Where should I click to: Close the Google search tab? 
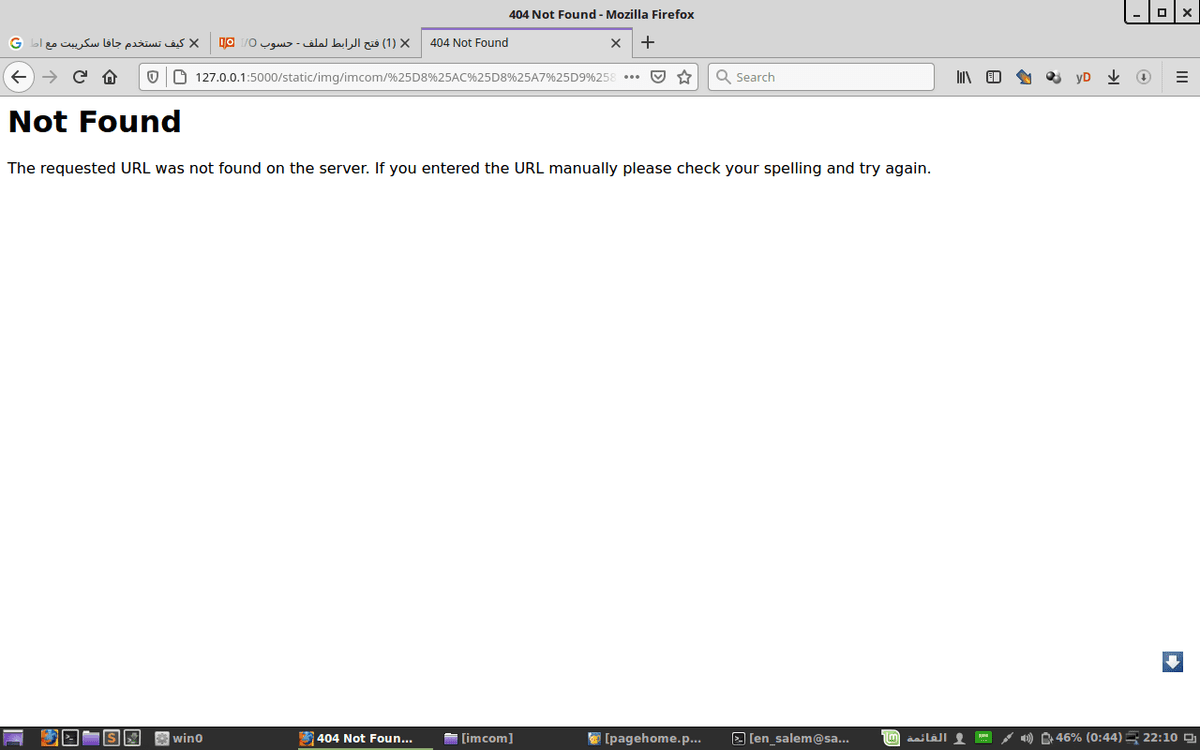[x=194, y=43]
